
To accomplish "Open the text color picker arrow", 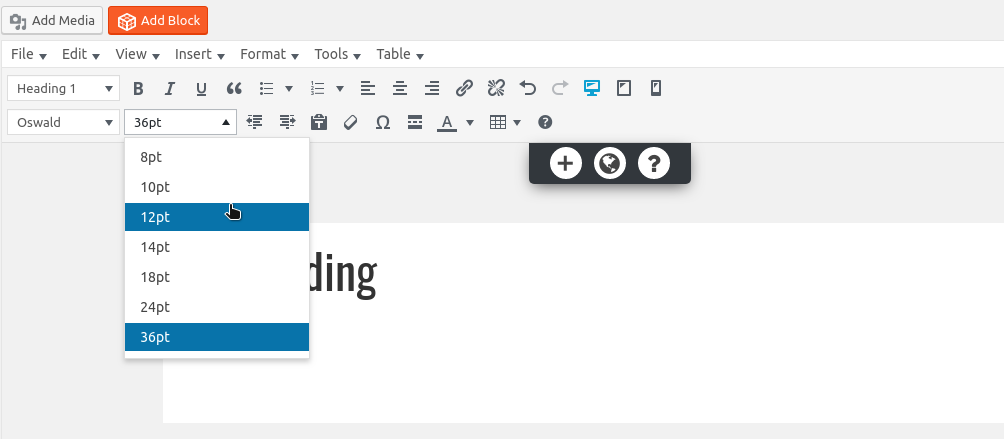I will pyautogui.click(x=470, y=123).
